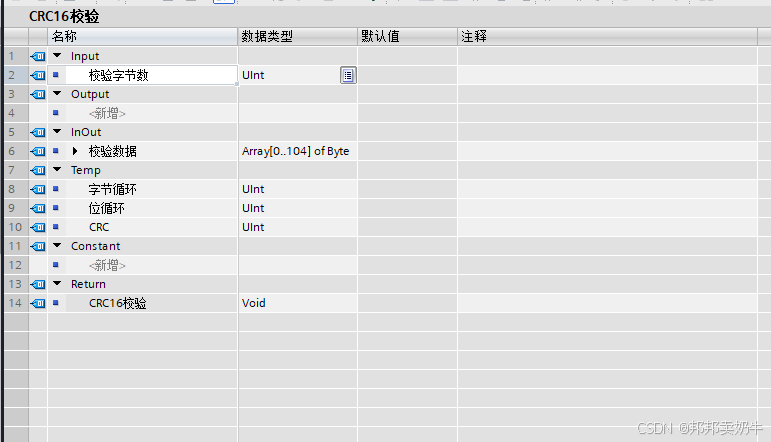771x442 pixels.
Task: Click the tag icon of CRC row
Action: tap(38, 227)
